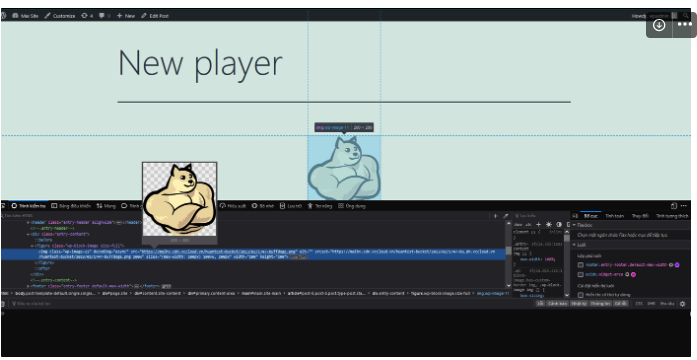Viewport: 697px width, 360px height.
Task: Open the devtools three-dot options menu
Action: point(684,206)
